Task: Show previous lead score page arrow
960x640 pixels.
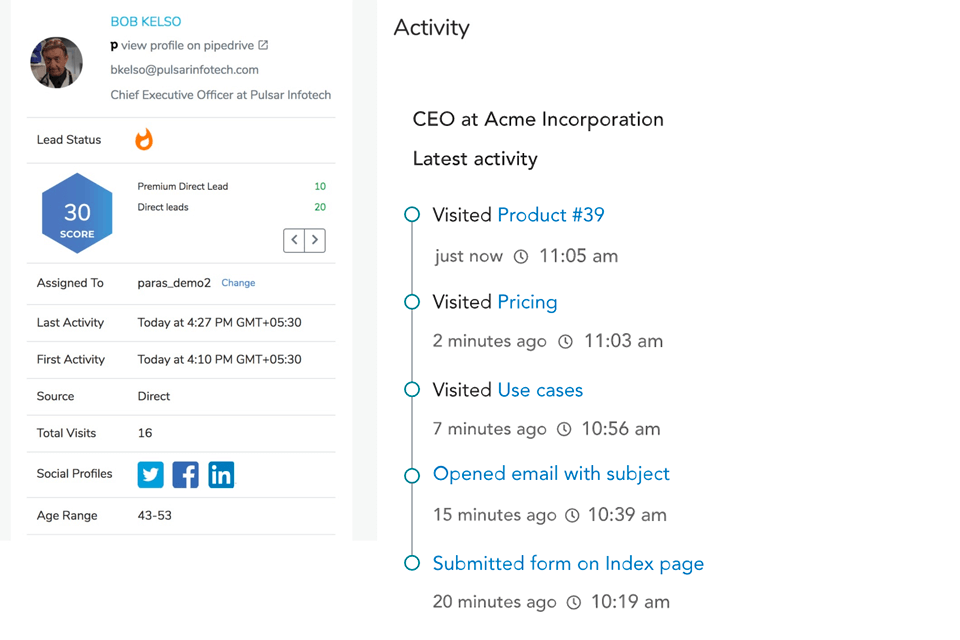Action: click(x=294, y=240)
